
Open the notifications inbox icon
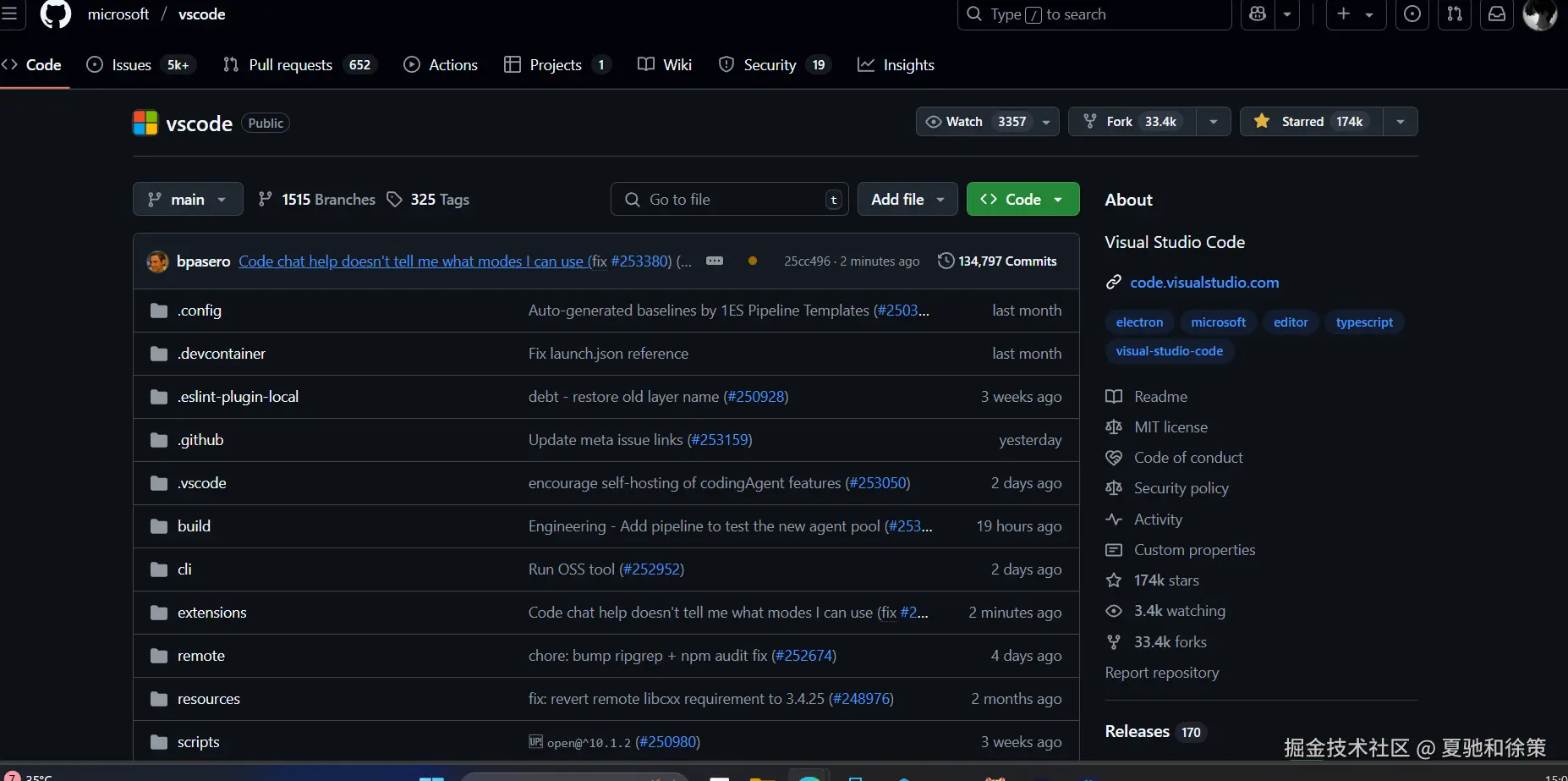click(1497, 14)
